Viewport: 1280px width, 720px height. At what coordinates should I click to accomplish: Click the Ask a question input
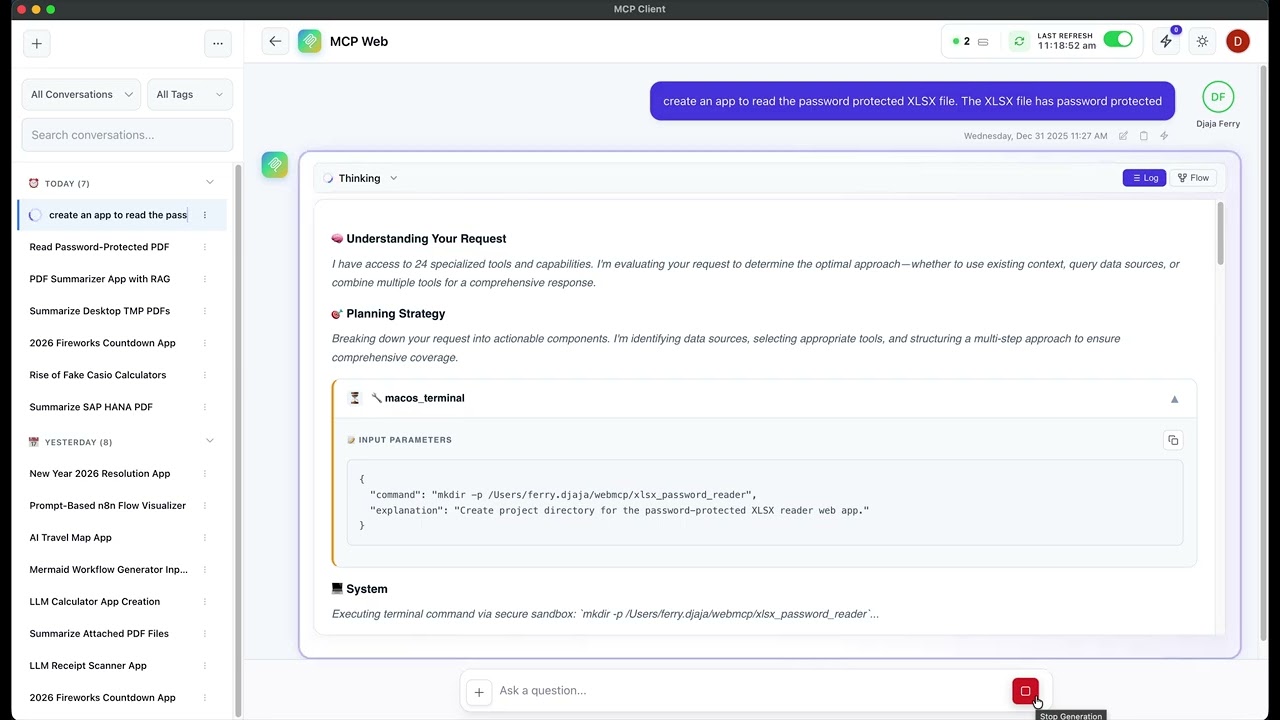click(x=750, y=691)
